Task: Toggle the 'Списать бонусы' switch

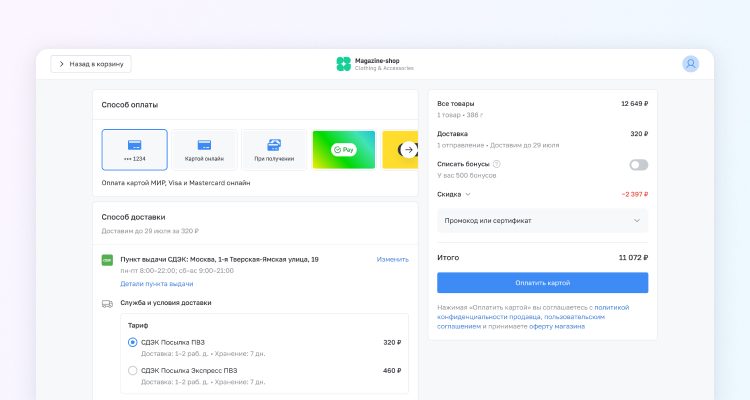Action: (x=639, y=165)
